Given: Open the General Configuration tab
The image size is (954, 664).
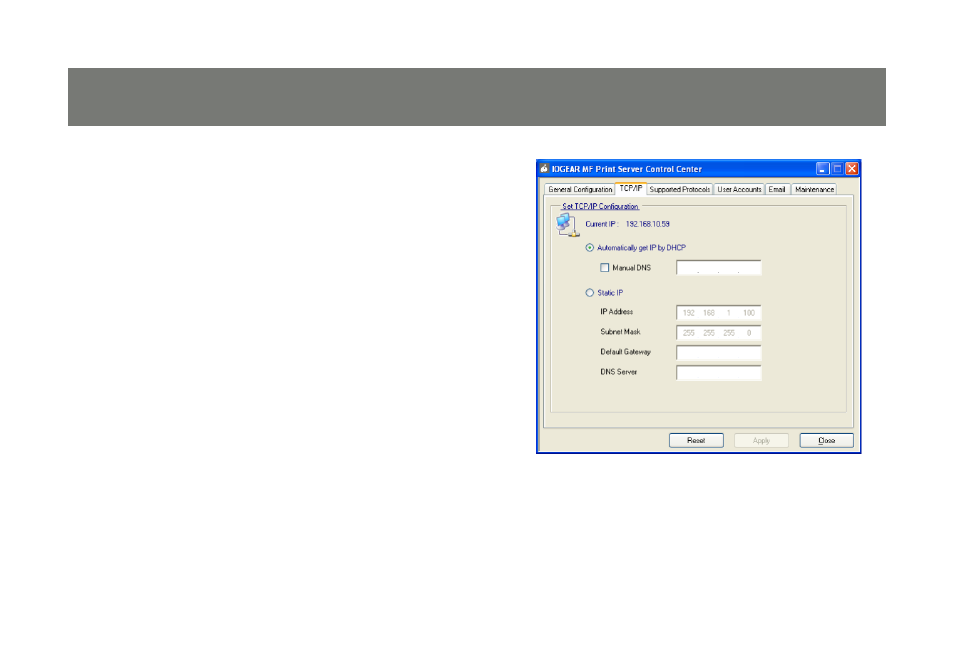Looking at the screenshot, I should click(x=580, y=189).
